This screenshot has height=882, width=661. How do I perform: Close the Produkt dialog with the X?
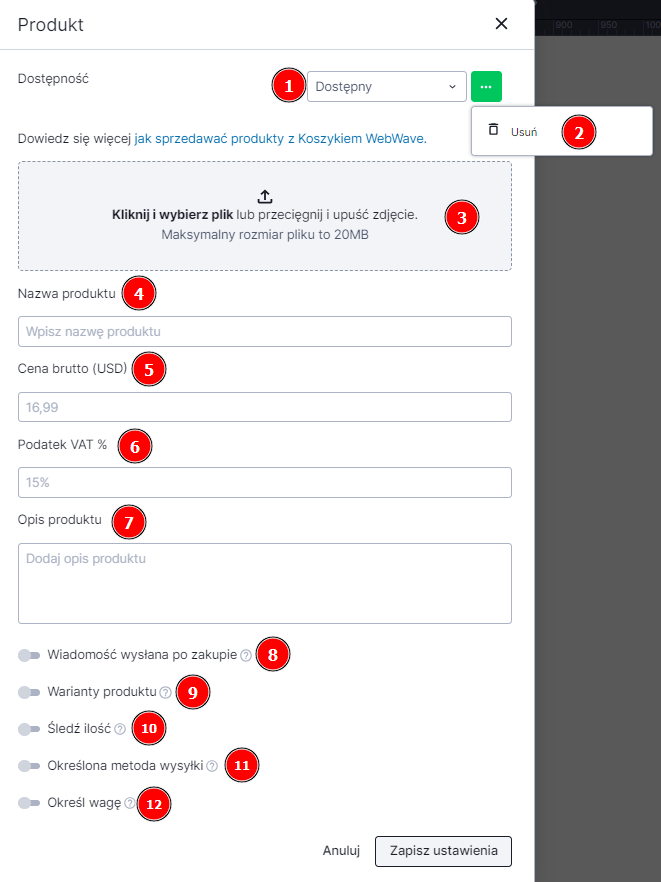click(x=501, y=23)
